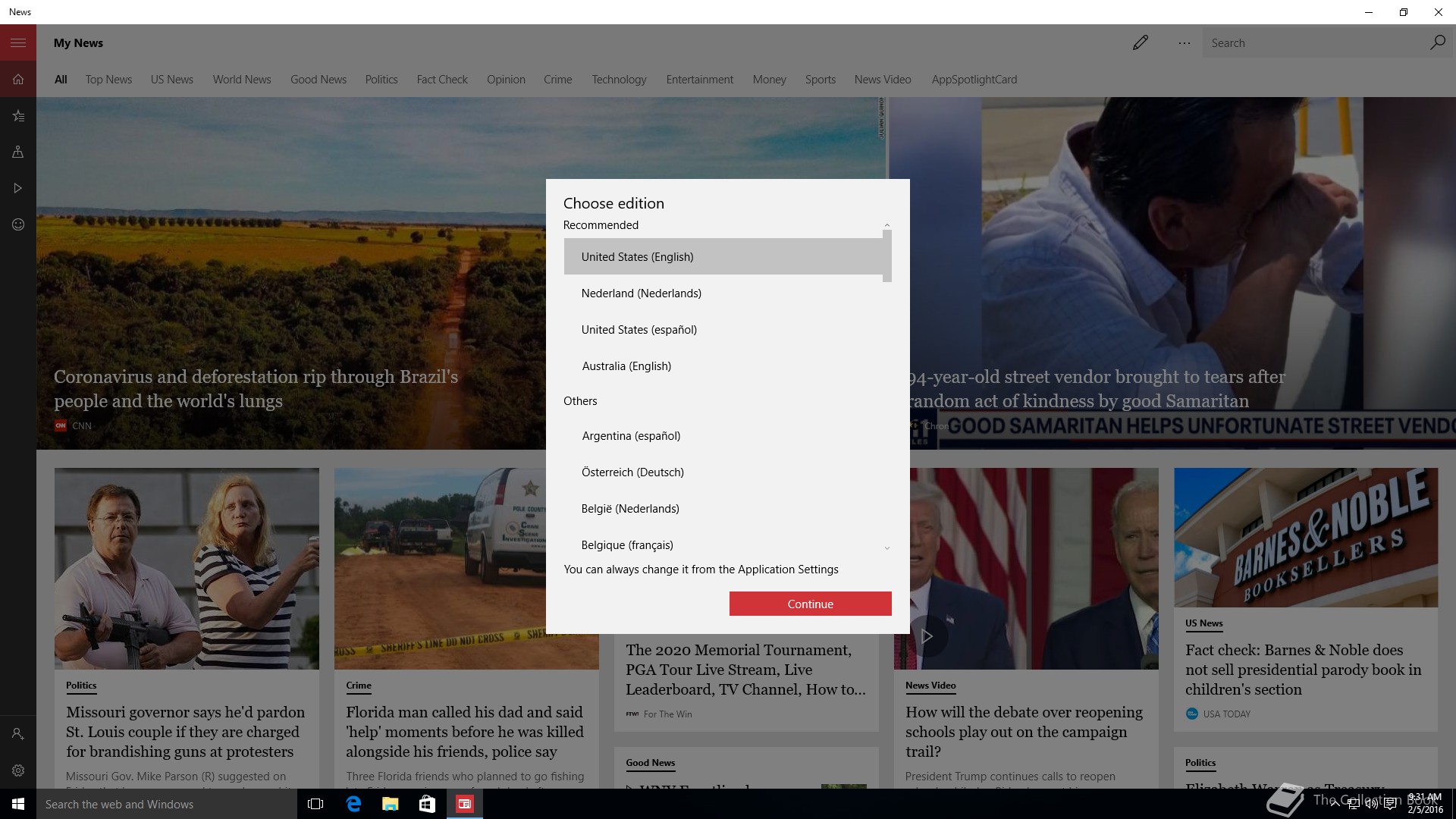This screenshot has height=819, width=1456.
Task: Open the 2020 Memorial Tournament article
Action: (745, 670)
